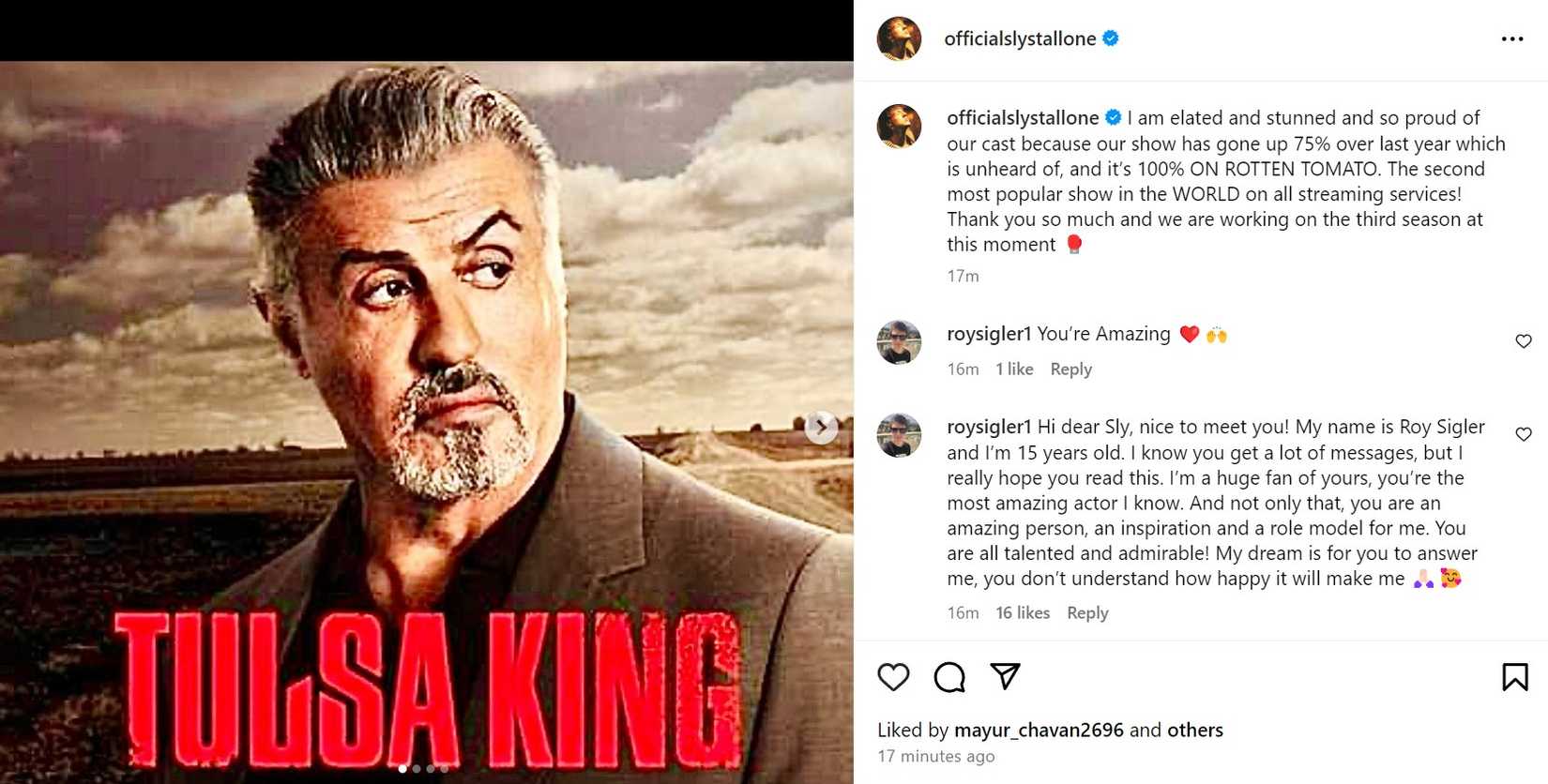Open roysigler1 avatar on first comment
Viewport: 1548px width, 784px height.
[x=899, y=342]
